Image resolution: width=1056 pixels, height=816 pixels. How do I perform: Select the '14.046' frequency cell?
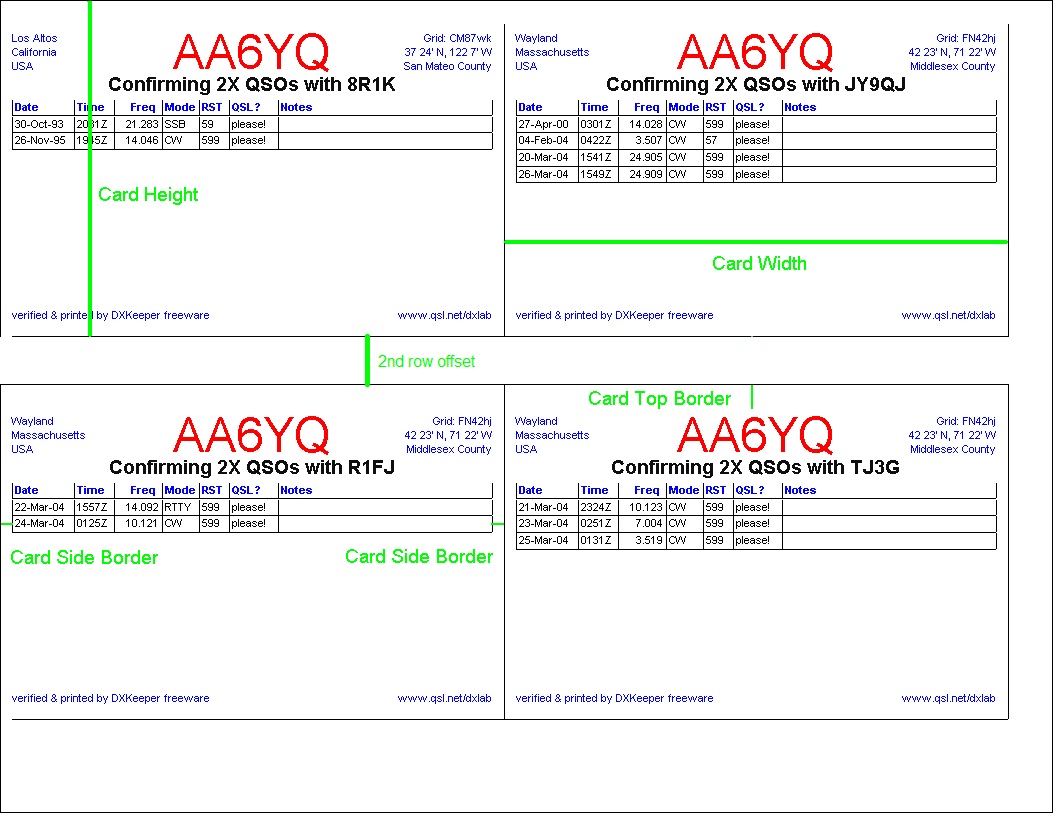point(138,141)
